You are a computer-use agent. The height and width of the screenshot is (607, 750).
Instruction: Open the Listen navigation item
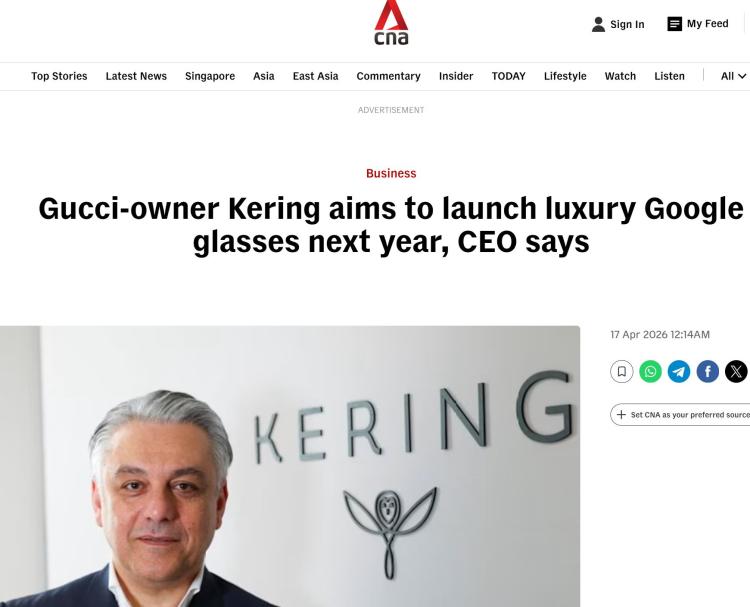tap(670, 76)
